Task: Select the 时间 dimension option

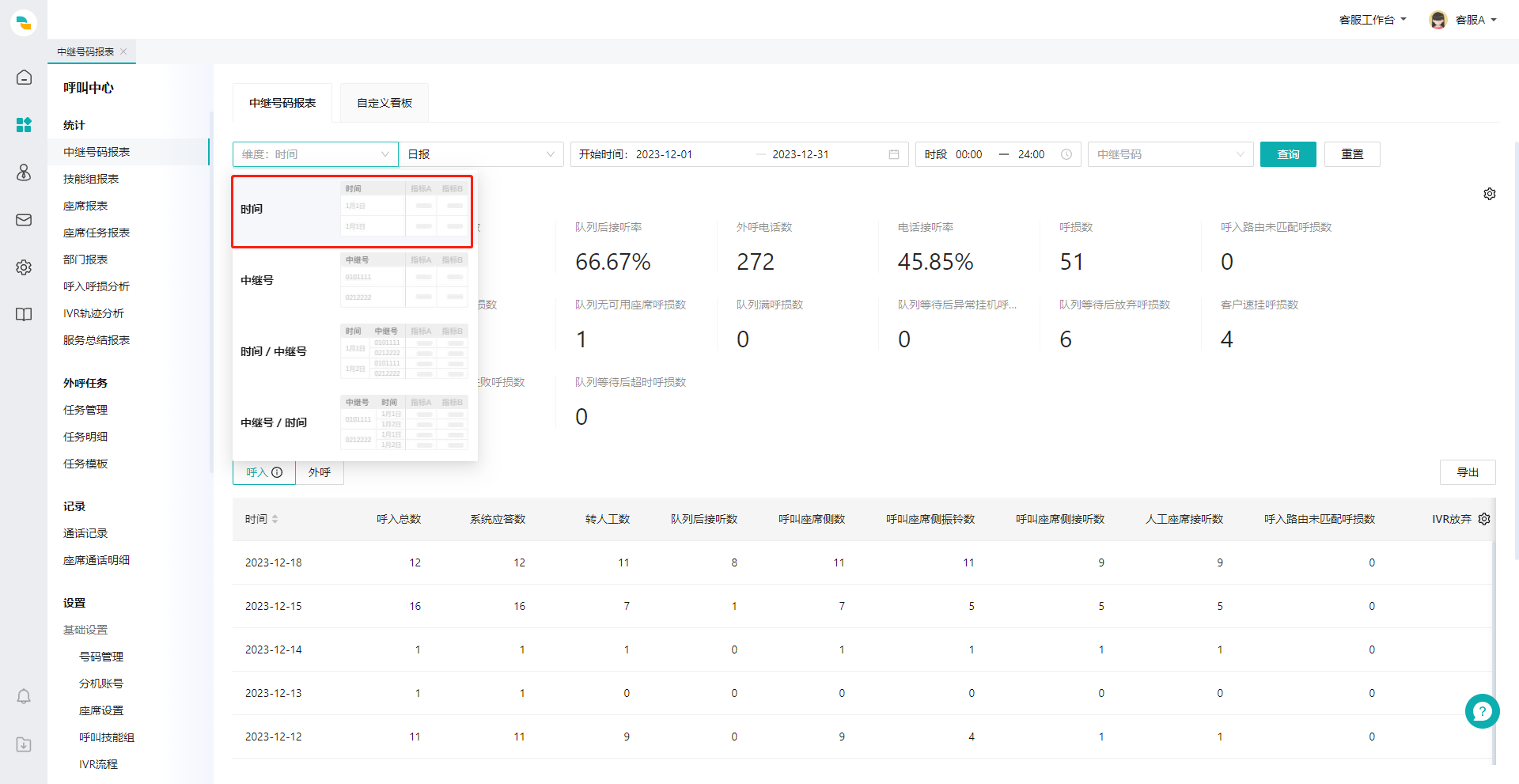Action: point(352,211)
